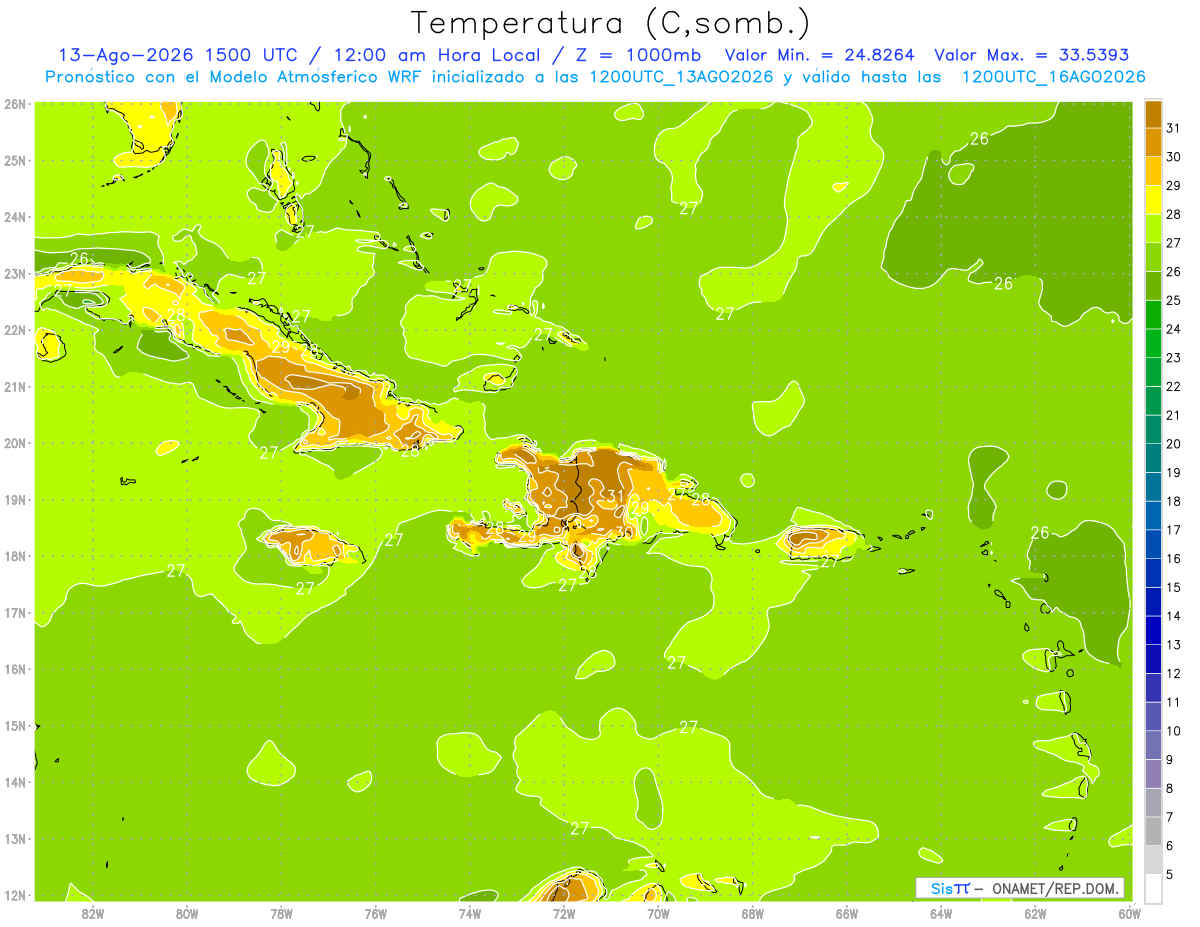
Task: Click the "13" label on the color scale
Action: click(1174, 644)
